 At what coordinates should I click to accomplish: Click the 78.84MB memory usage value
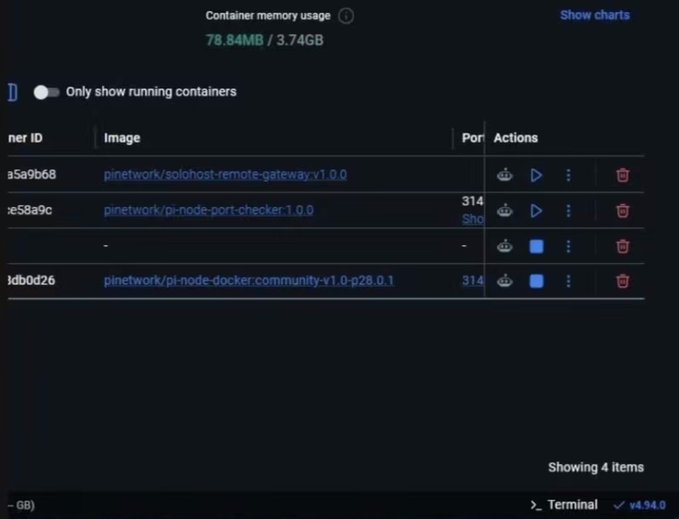(234, 40)
